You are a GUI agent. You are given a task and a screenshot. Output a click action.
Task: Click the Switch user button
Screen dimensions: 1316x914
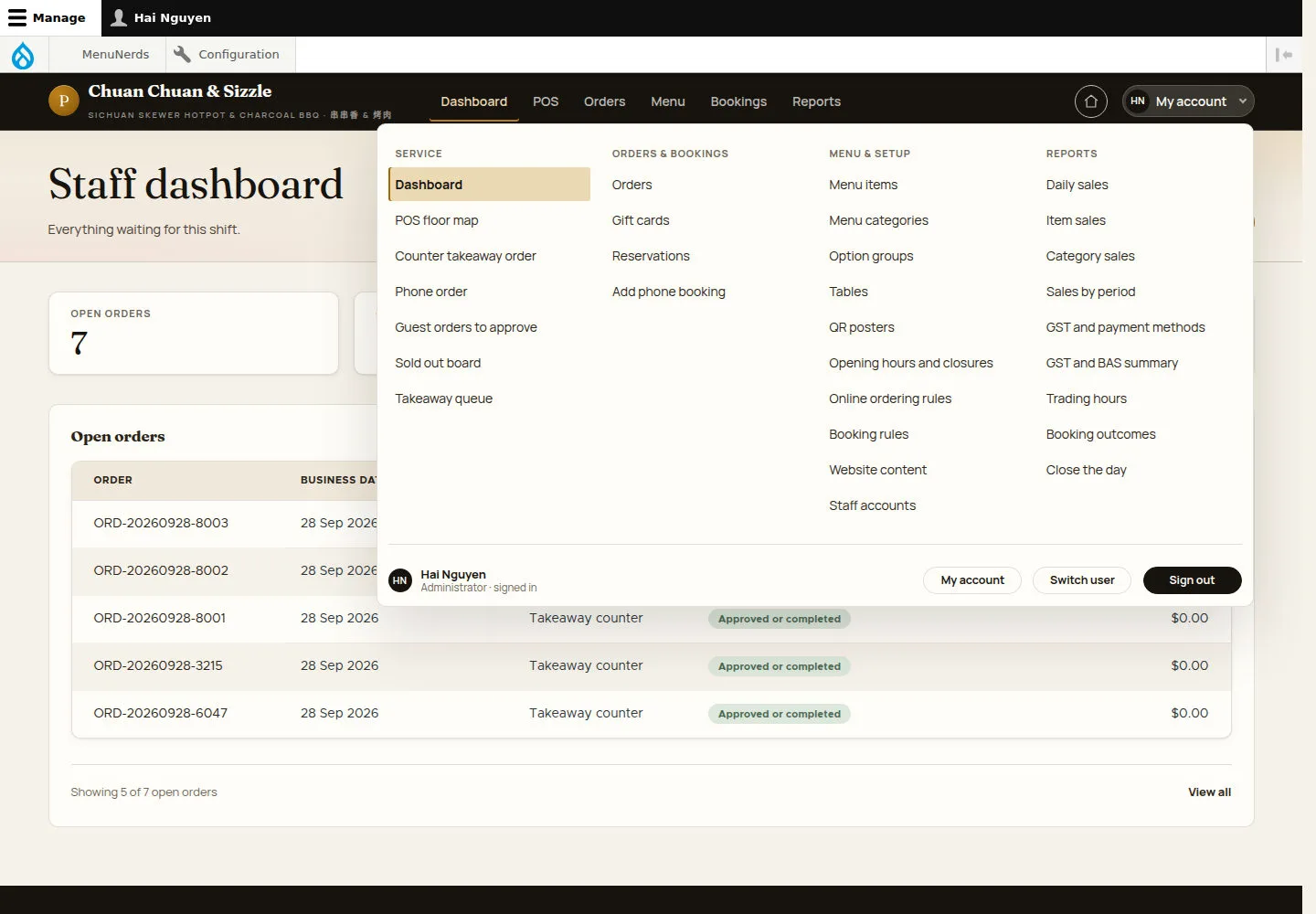pyautogui.click(x=1082, y=580)
